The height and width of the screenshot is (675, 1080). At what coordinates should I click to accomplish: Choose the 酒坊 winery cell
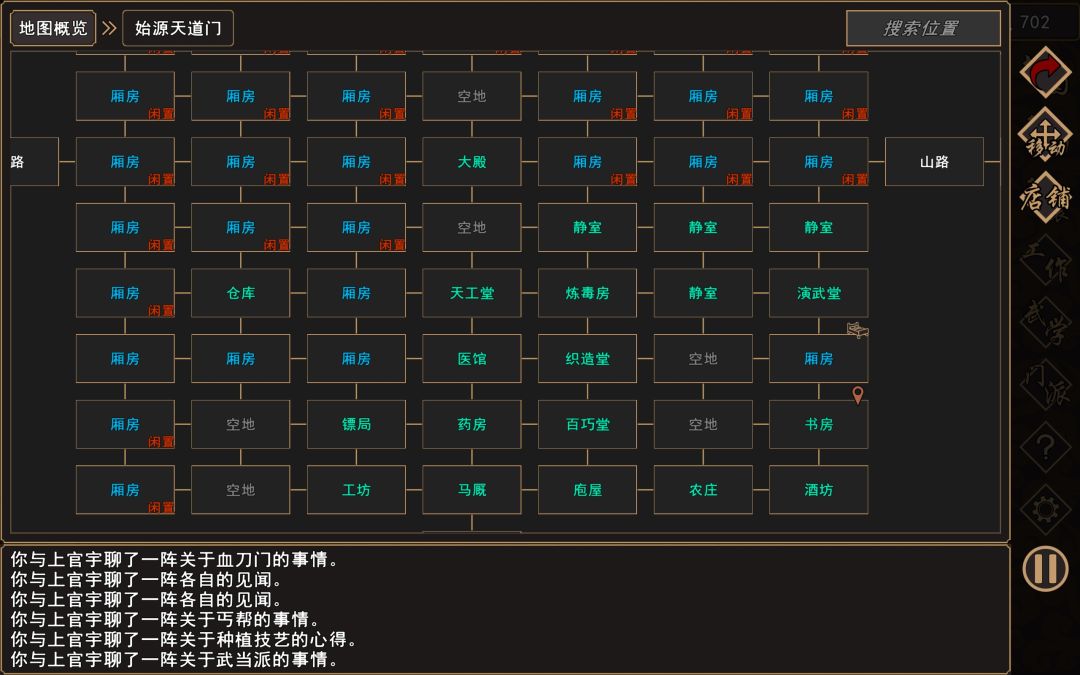(x=818, y=490)
